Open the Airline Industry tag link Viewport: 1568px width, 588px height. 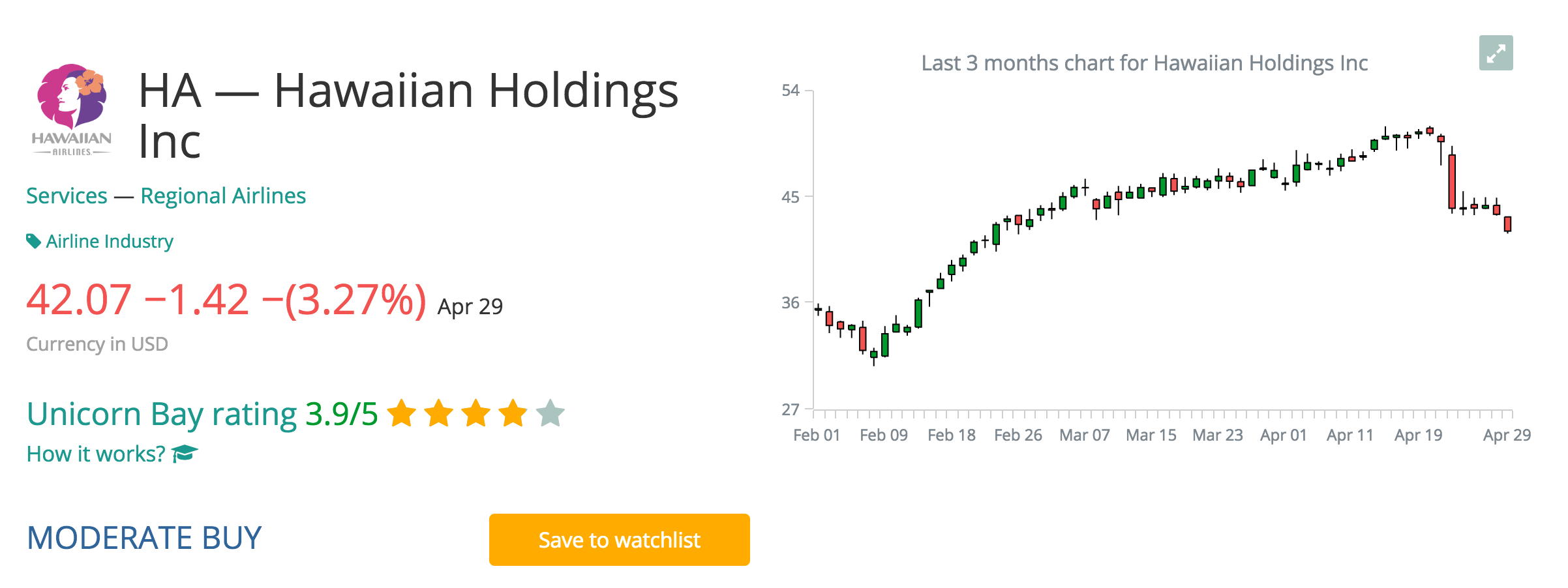coord(109,241)
